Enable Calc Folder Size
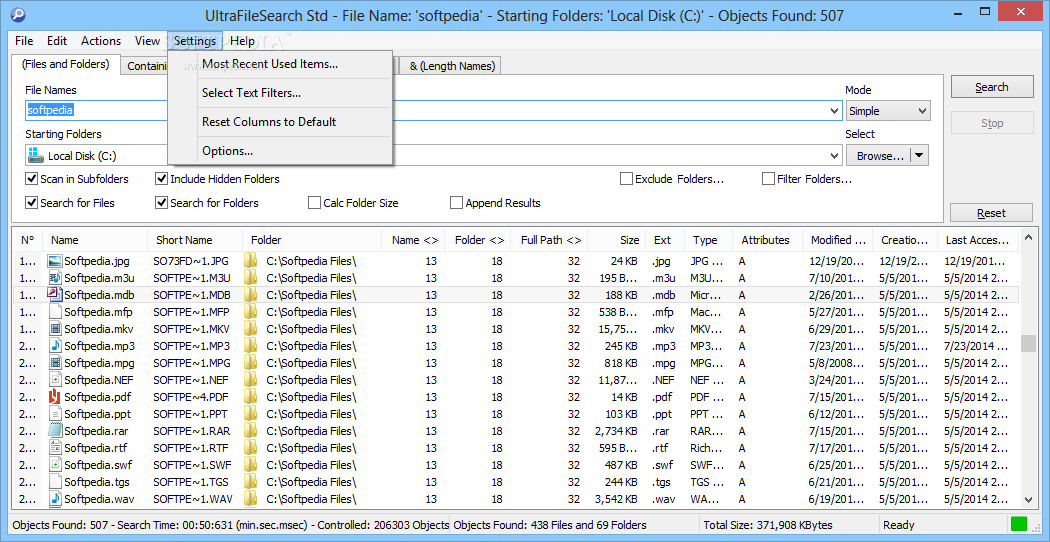This screenshot has width=1050, height=542. click(x=314, y=202)
